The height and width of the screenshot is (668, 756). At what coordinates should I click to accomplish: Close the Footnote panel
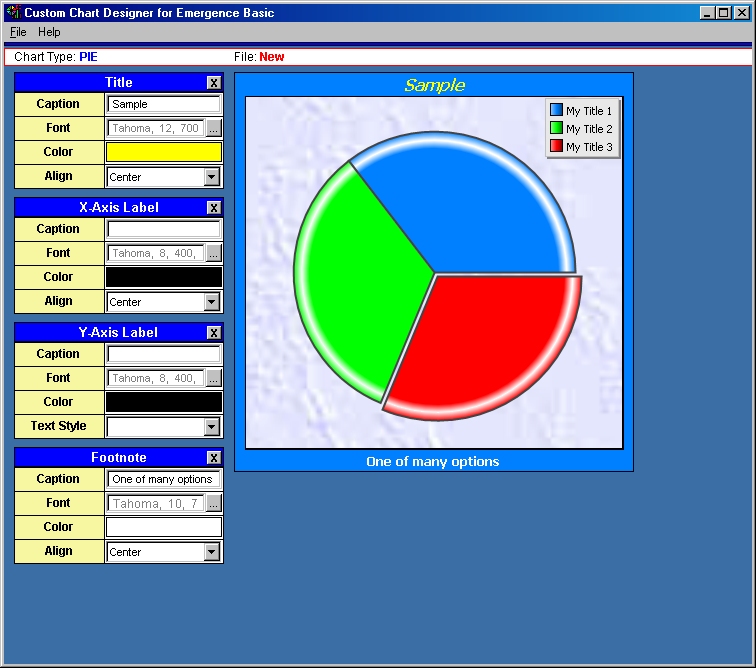click(214, 458)
